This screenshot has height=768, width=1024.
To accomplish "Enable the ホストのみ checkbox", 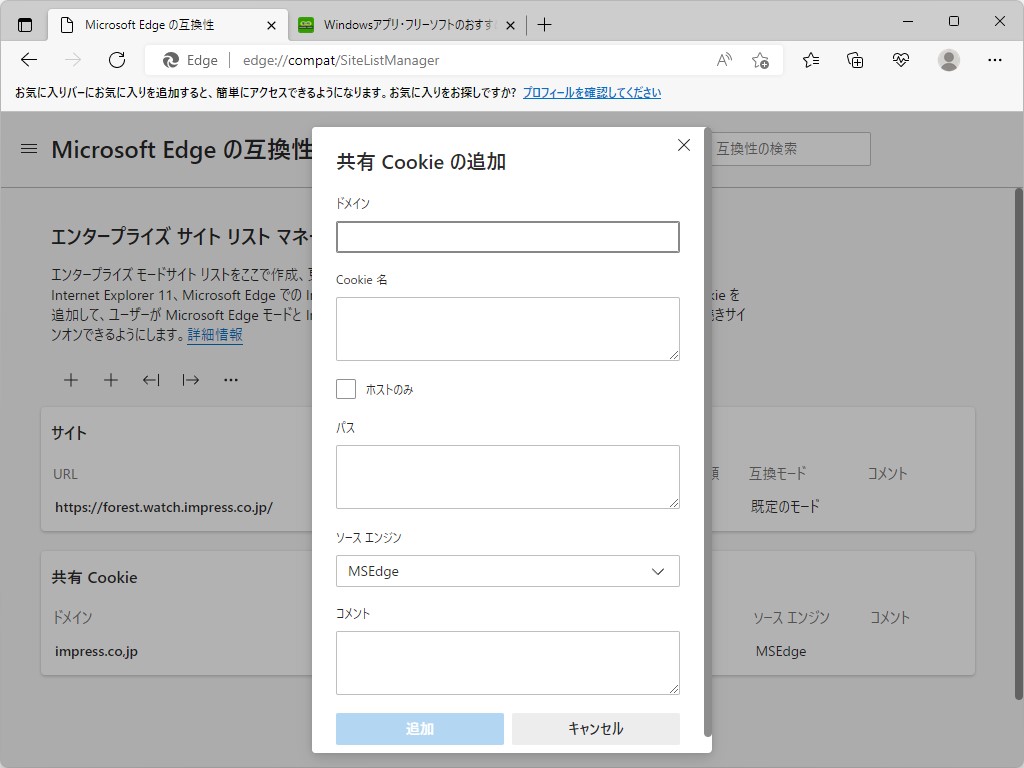I will coord(345,388).
